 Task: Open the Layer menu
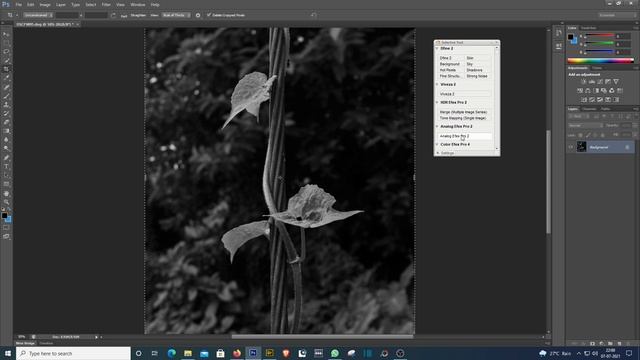click(60, 4)
